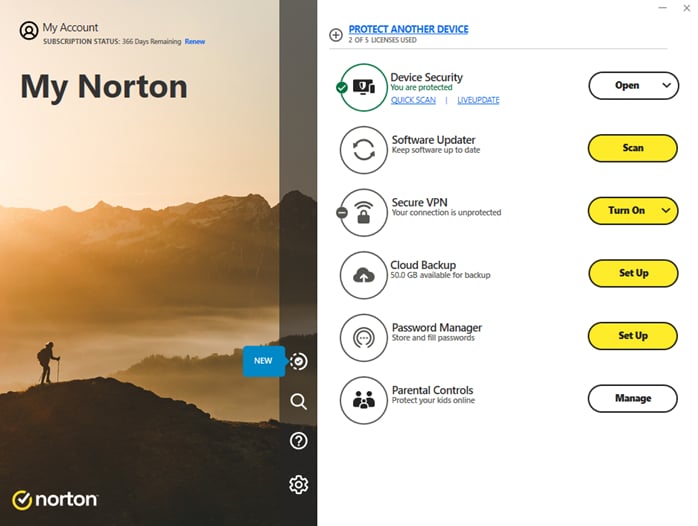Viewport: 698px width, 526px height.
Task: Open the search magnifier in sidebar
Action: 298,401
